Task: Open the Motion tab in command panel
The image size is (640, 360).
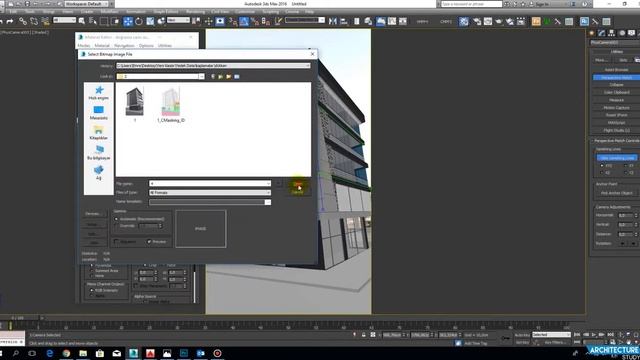Action: tap(622, 33)
